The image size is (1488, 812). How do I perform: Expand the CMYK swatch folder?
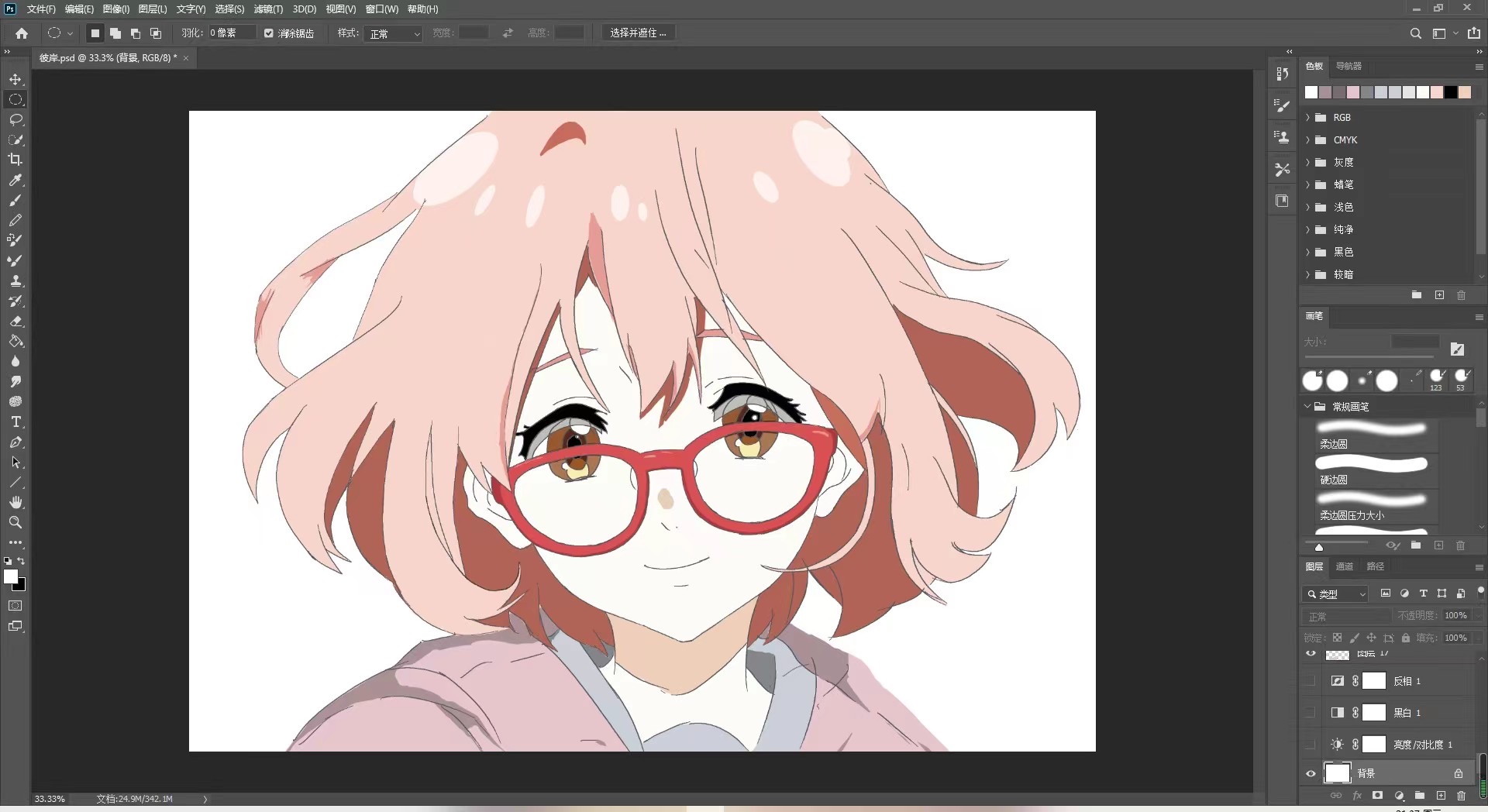pos(1308,140)
